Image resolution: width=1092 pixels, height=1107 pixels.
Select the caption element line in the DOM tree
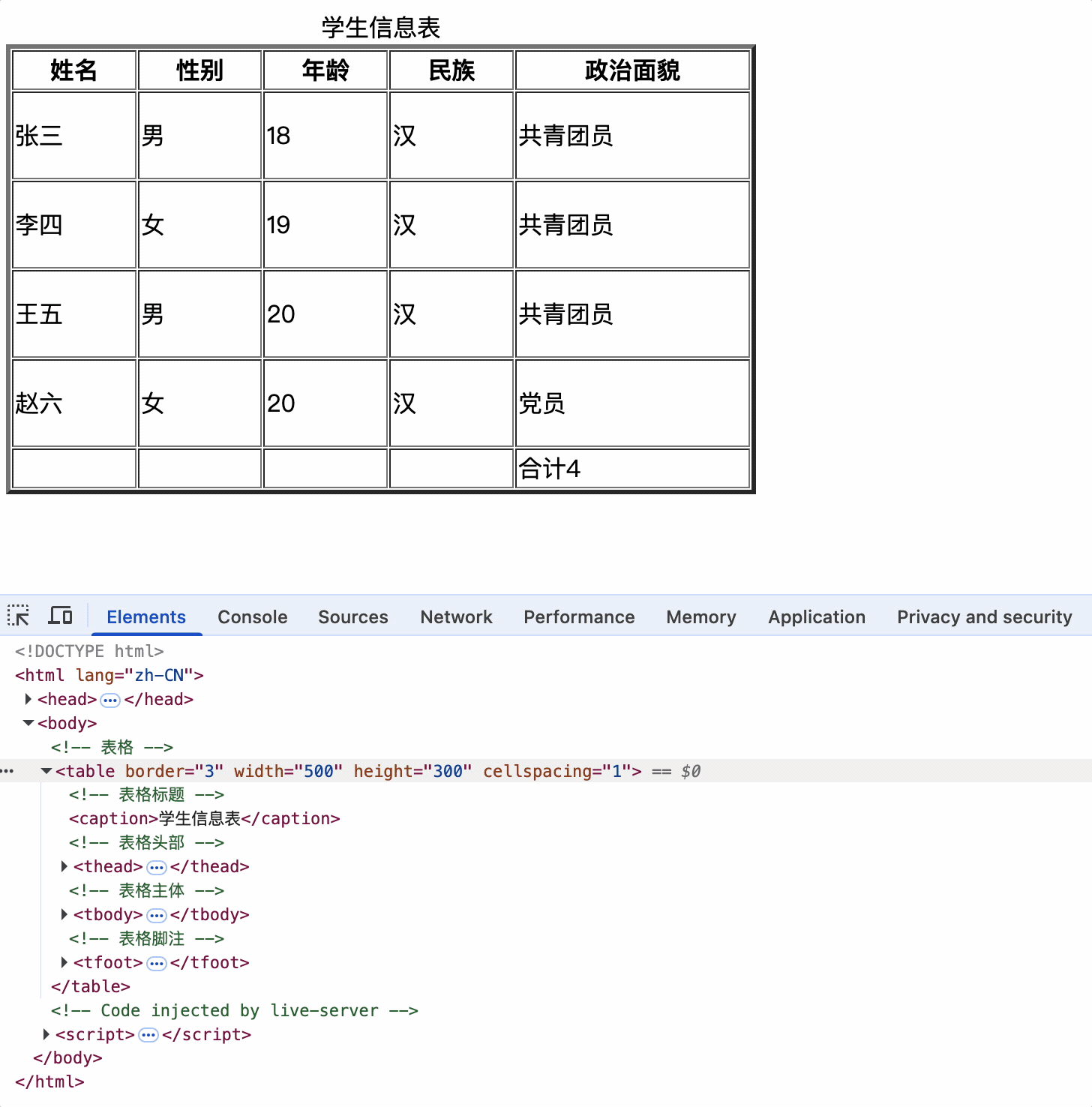click(x=205, y=818)
